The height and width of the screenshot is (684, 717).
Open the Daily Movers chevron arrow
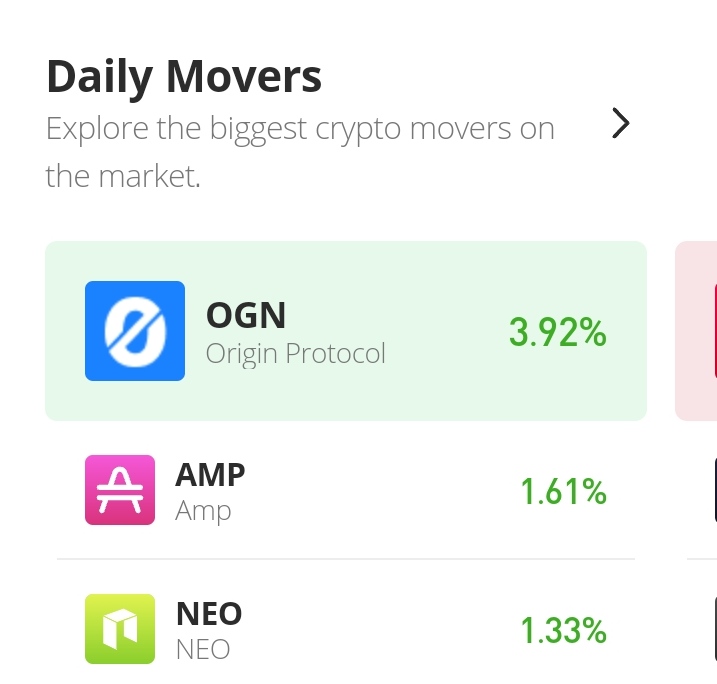(621, 123)
